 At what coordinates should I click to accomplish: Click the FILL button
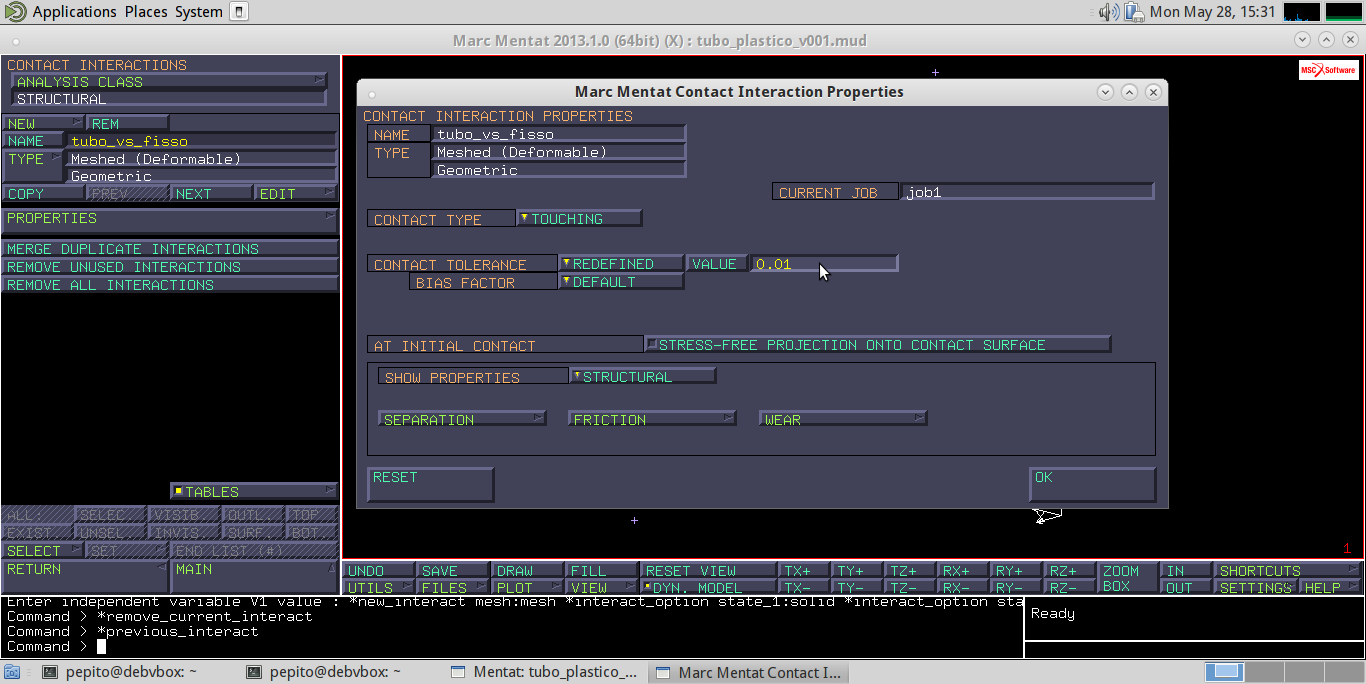(601, 570)
